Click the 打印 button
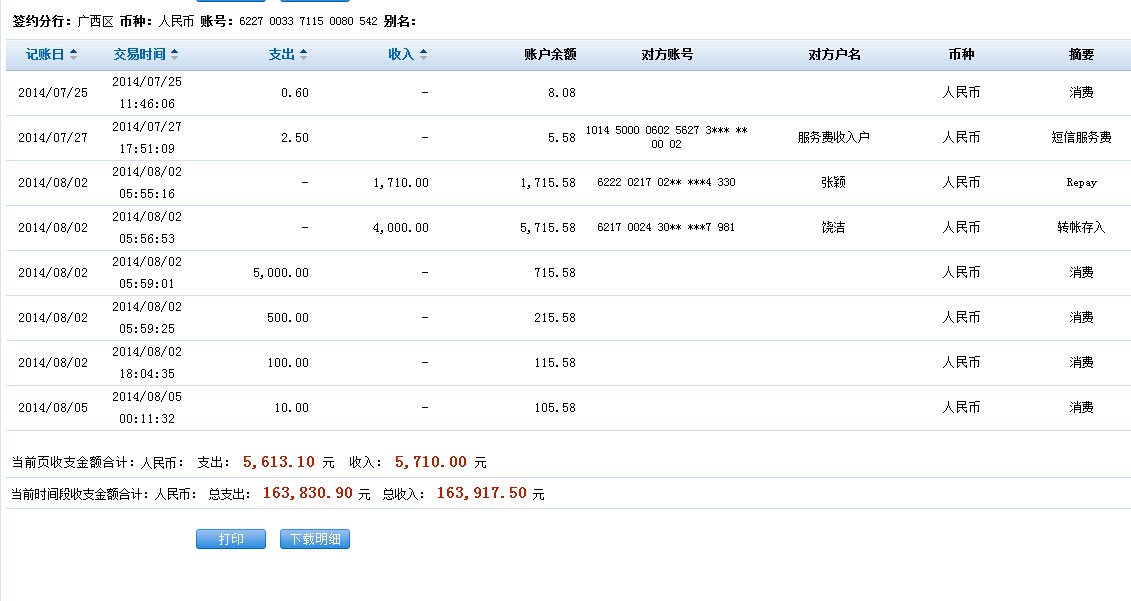Viewport: 1131px width, 601px height. point(231,539)
